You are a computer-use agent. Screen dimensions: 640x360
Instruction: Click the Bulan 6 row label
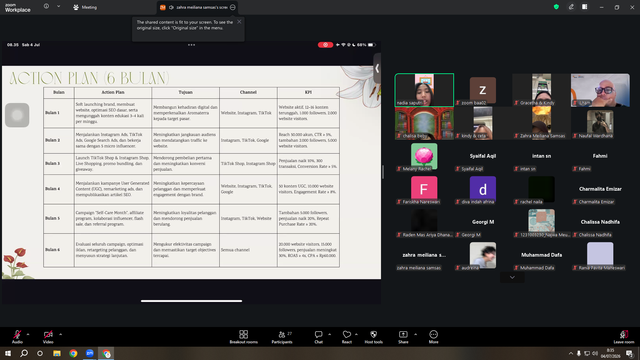tap(52, 250)
